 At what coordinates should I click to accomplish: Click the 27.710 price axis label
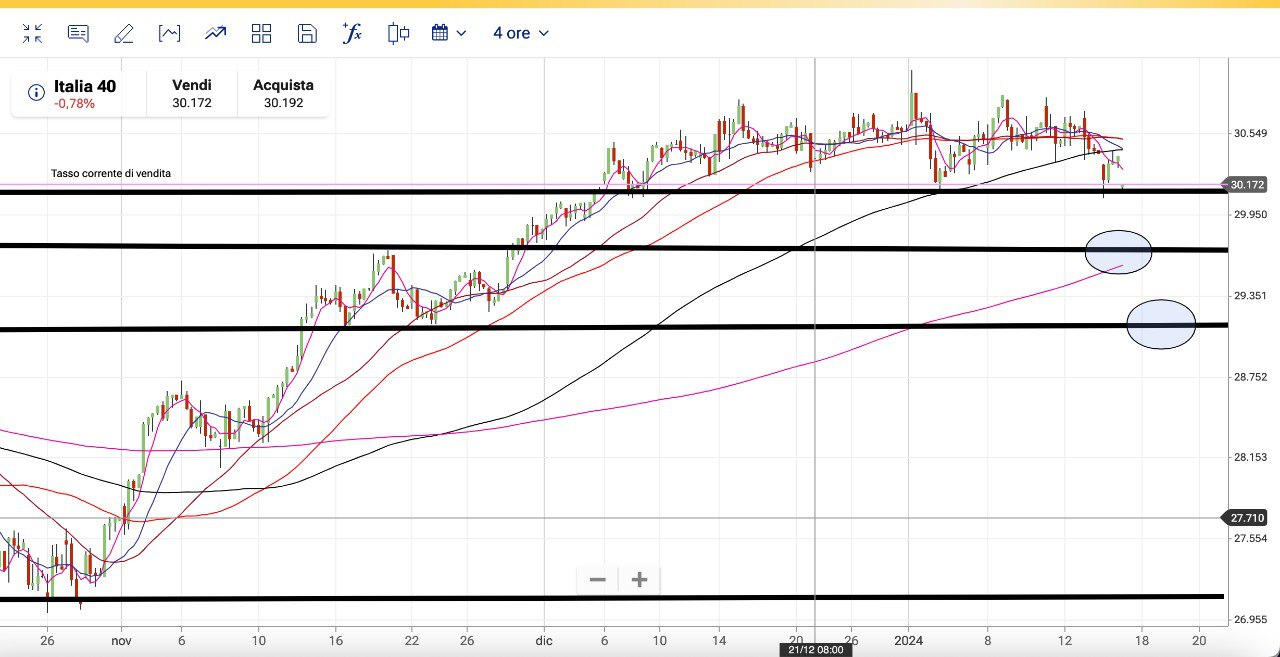pyautogui.click(x=1247, y=518)
